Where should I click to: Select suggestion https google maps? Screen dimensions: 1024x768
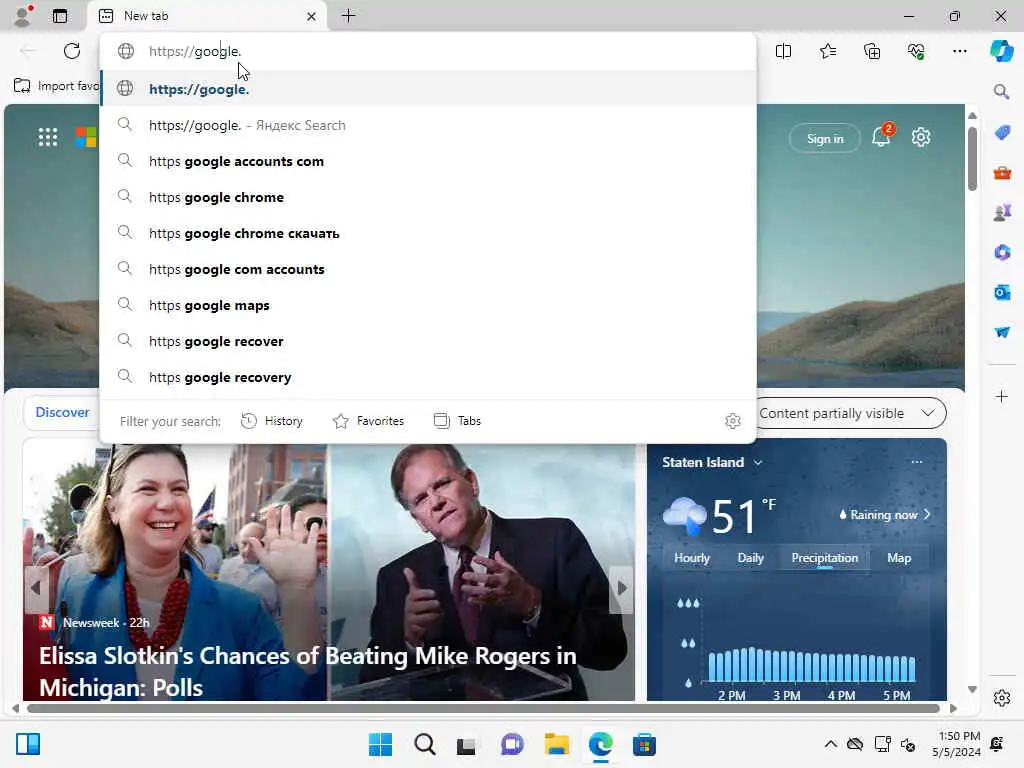click(428, 304)
